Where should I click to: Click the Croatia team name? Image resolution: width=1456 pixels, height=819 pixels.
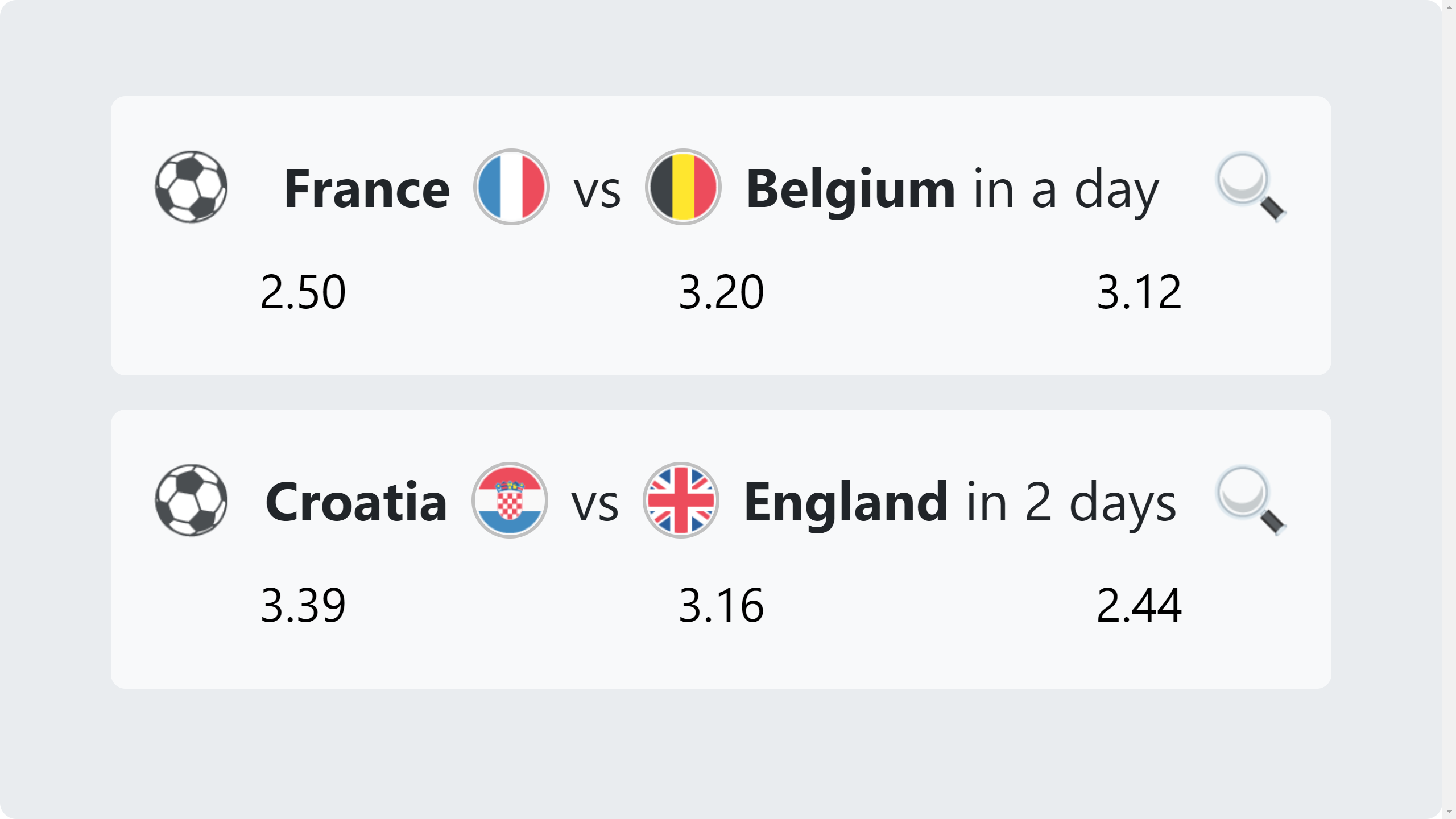356,502
